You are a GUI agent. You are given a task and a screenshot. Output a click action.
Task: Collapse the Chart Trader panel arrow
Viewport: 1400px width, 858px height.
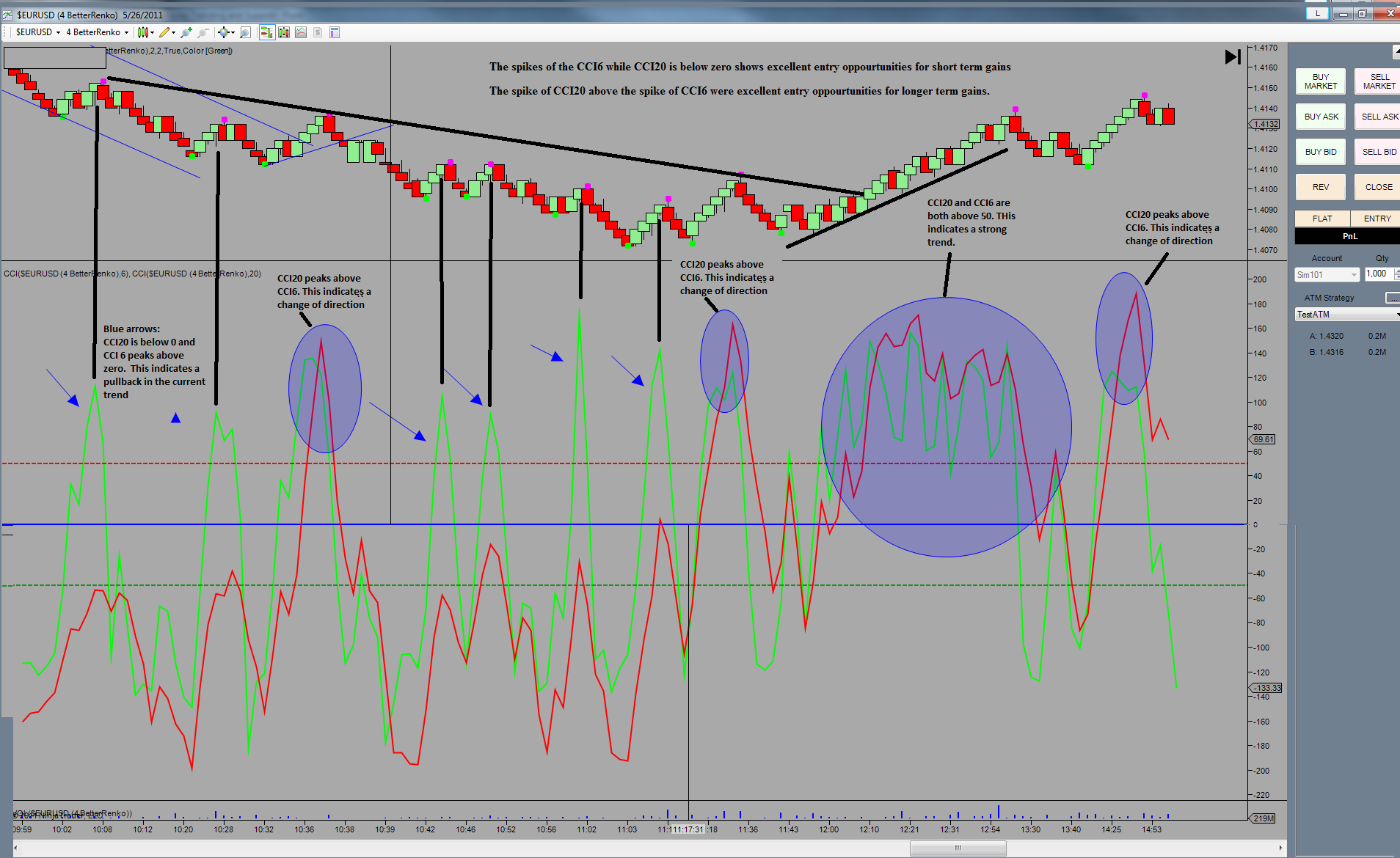click(1396, 52)
